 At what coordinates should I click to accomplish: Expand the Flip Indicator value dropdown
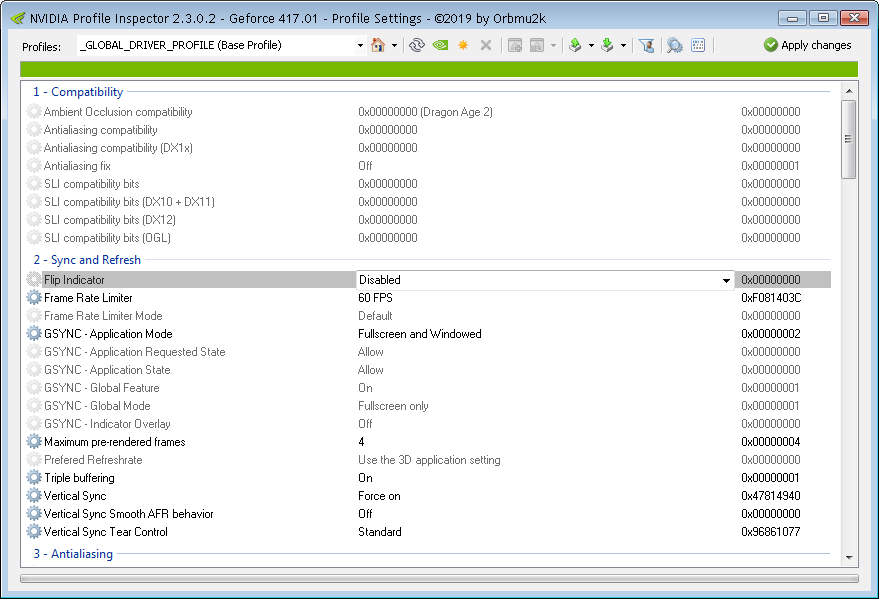click(x=726, y=280)
